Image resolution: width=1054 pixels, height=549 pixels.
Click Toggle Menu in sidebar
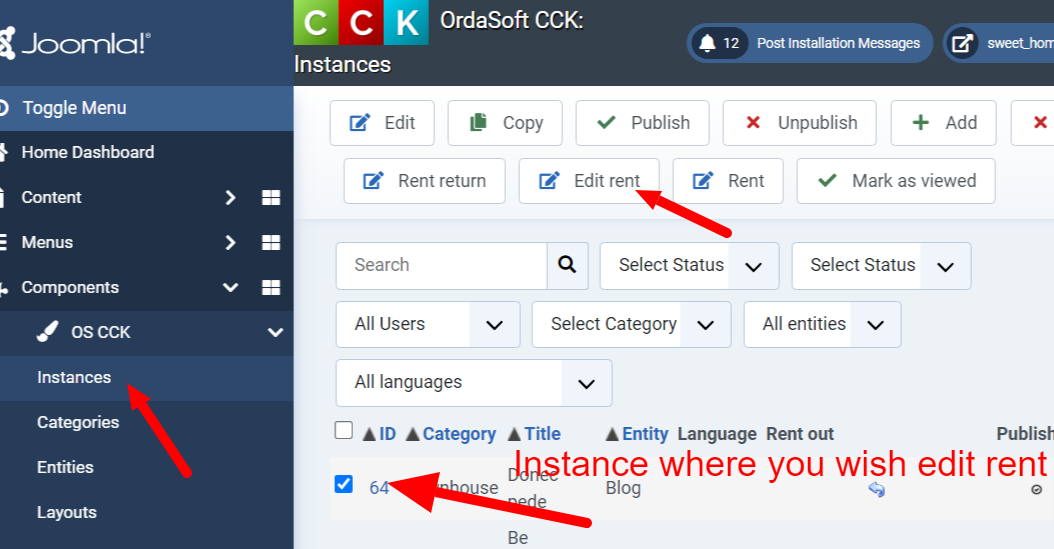[147, 108]
